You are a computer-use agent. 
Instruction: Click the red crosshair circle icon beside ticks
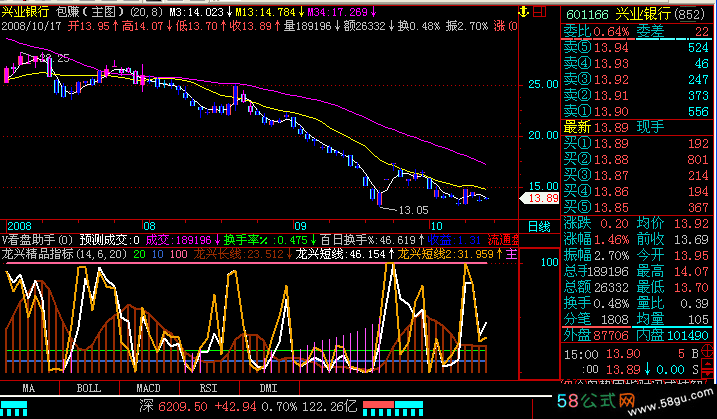coord(707,351)
